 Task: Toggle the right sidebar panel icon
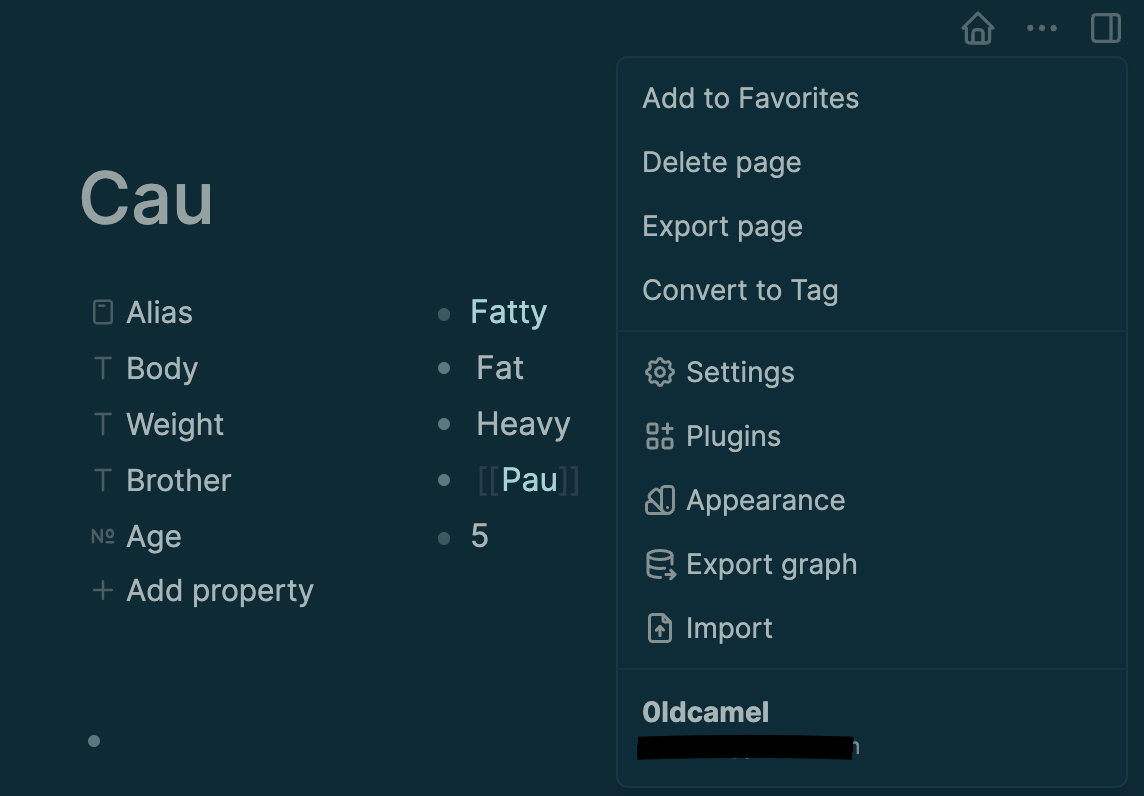click(1105, 29)
